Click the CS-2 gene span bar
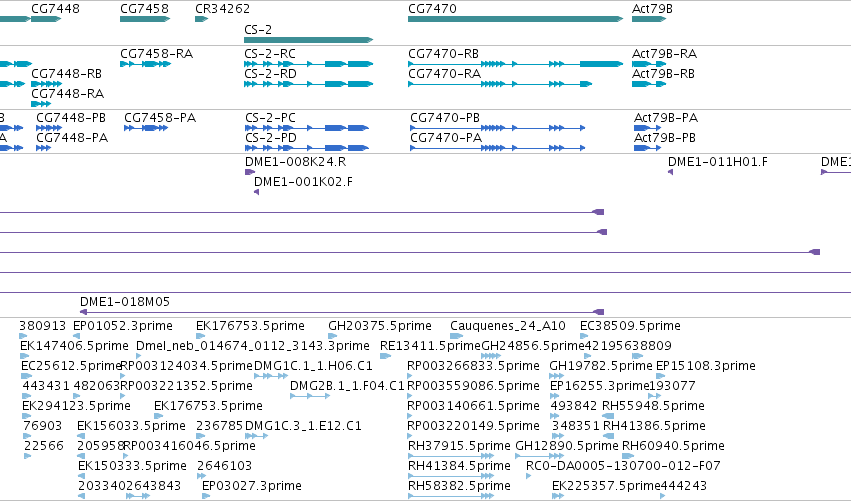 (x=309, y=40)
